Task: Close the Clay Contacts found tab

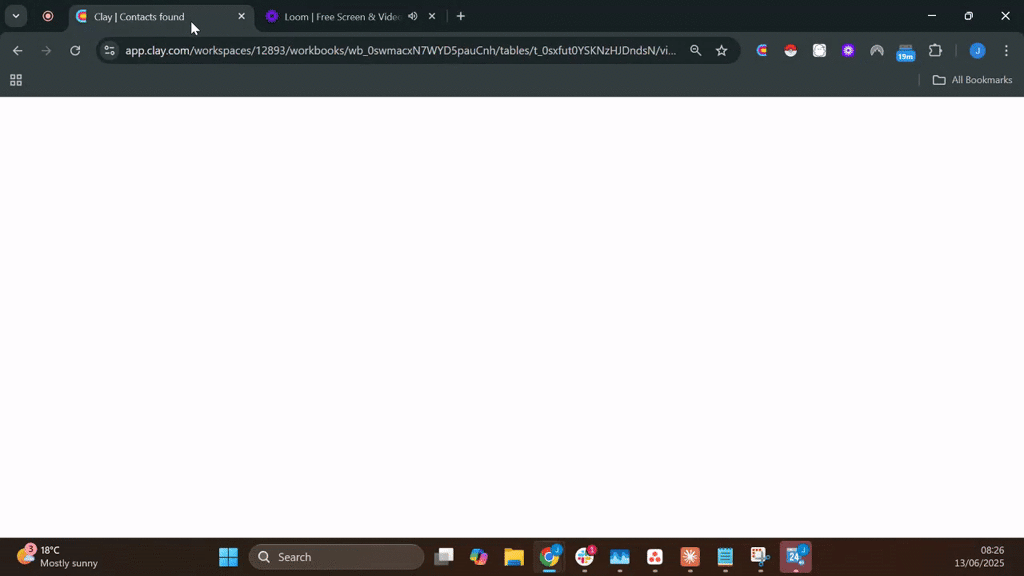Action: point(241,17)
